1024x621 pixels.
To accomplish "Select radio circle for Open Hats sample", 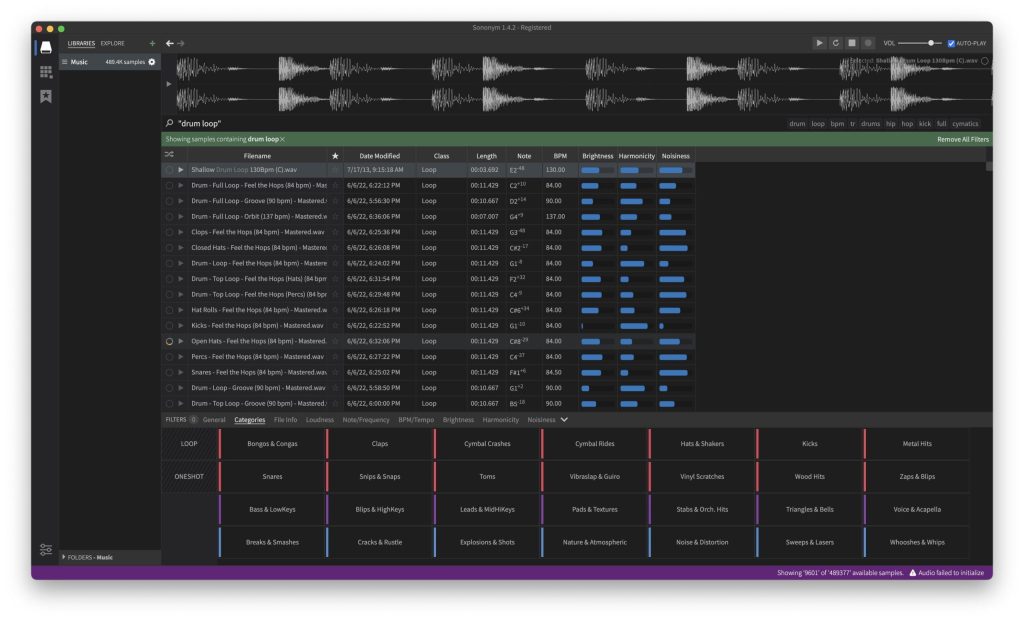I will point(169,341).
